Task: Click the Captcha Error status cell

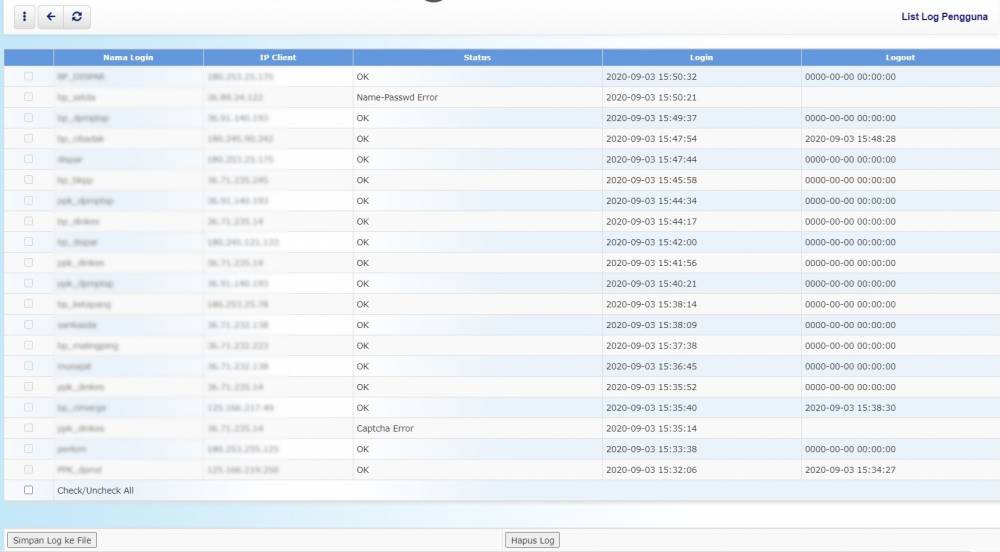Action: [x=385, y=428]
